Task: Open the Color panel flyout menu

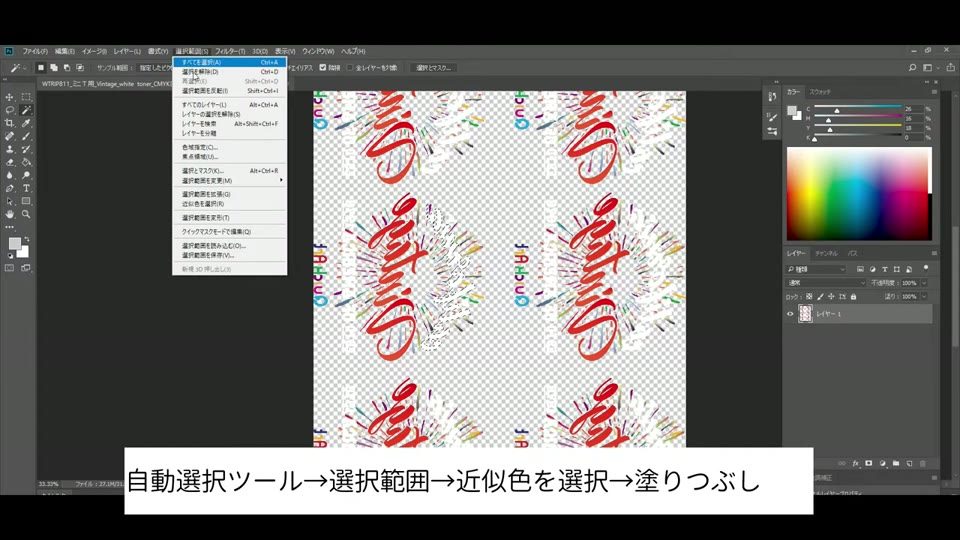Action: point(934,91)
